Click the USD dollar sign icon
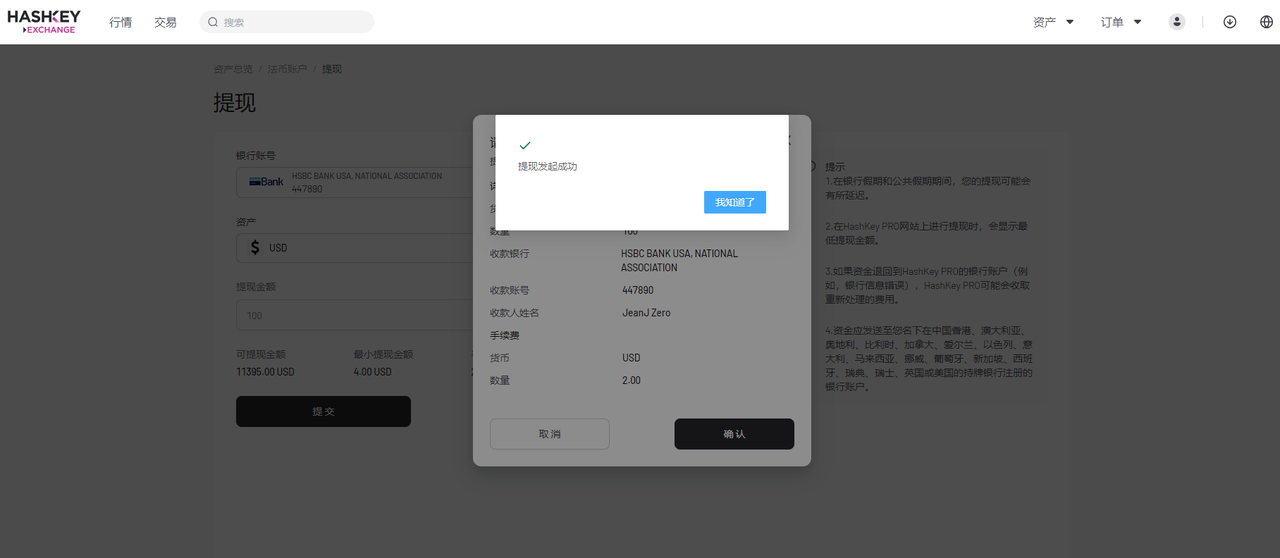The width and height of the screenshot is (1280, 558). (255, 247)
